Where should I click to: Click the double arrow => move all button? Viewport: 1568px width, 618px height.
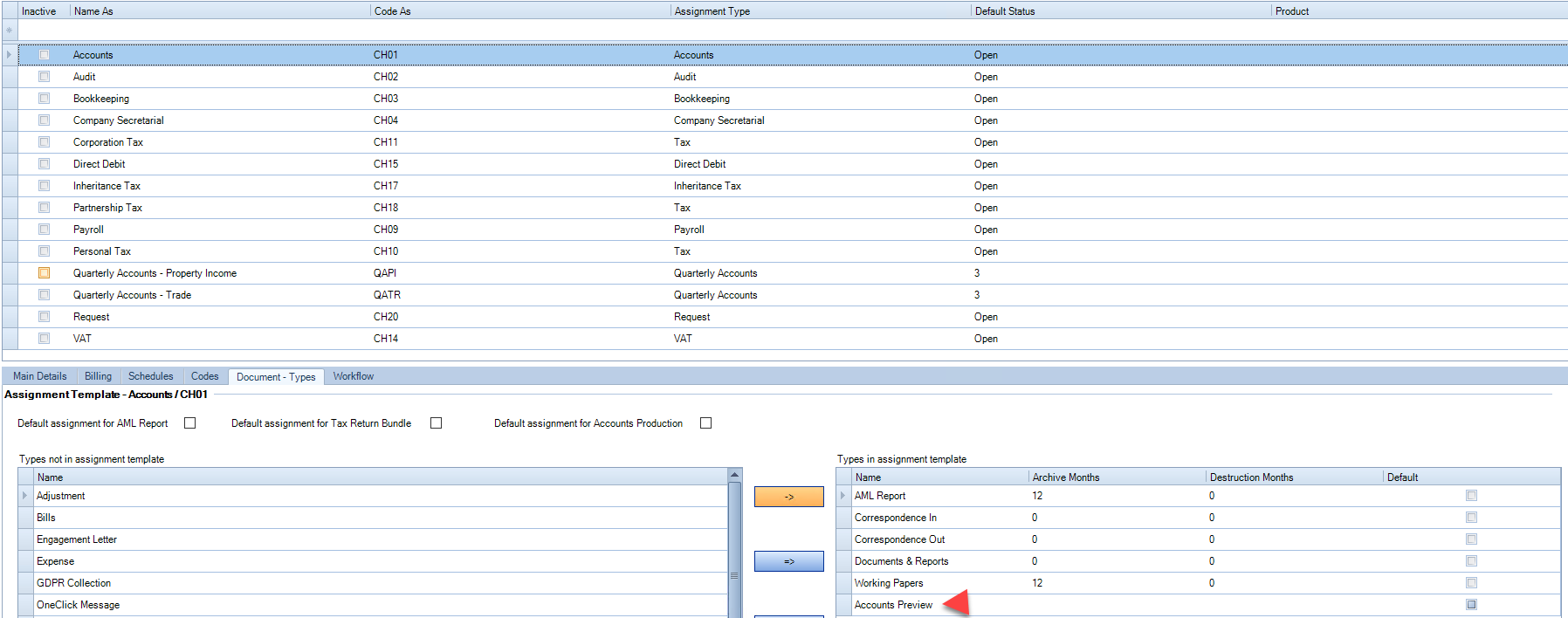pyautogui.click(x=788, y=561)
